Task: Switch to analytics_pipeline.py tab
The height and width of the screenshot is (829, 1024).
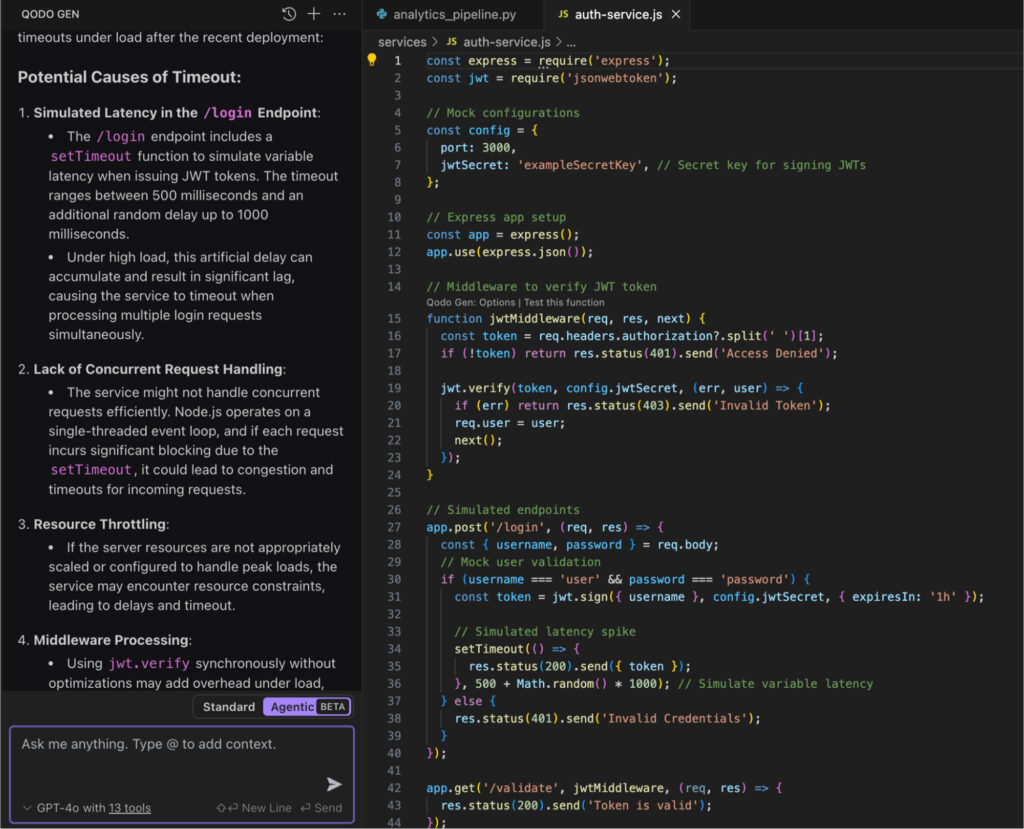Action: 454,14
